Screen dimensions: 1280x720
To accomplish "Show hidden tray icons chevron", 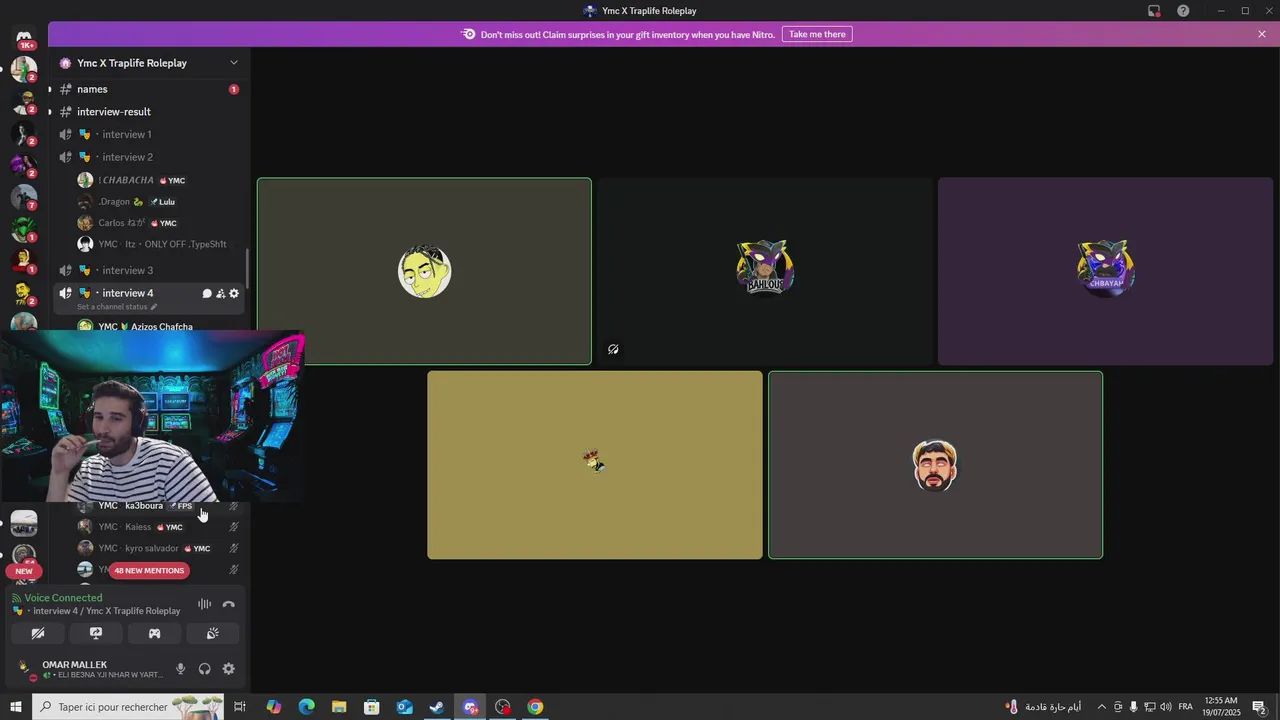I will 1102,707.
